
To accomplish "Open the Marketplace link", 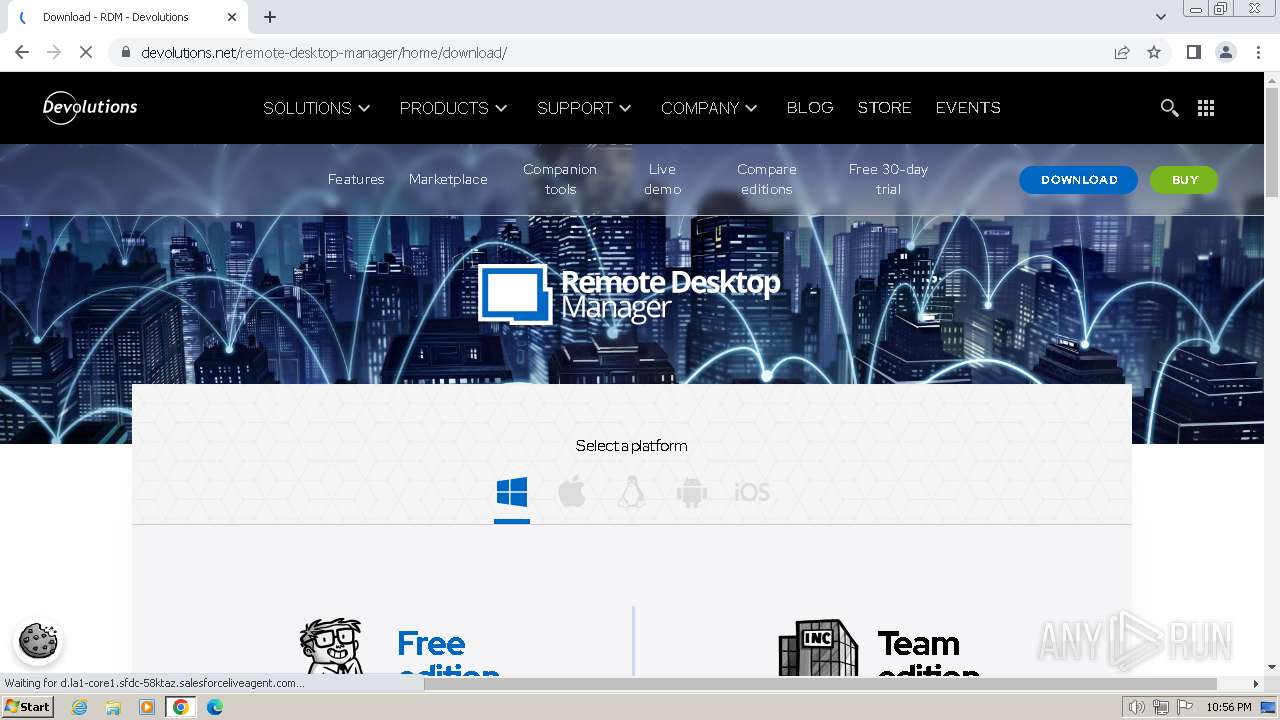I will pos(448,179).
